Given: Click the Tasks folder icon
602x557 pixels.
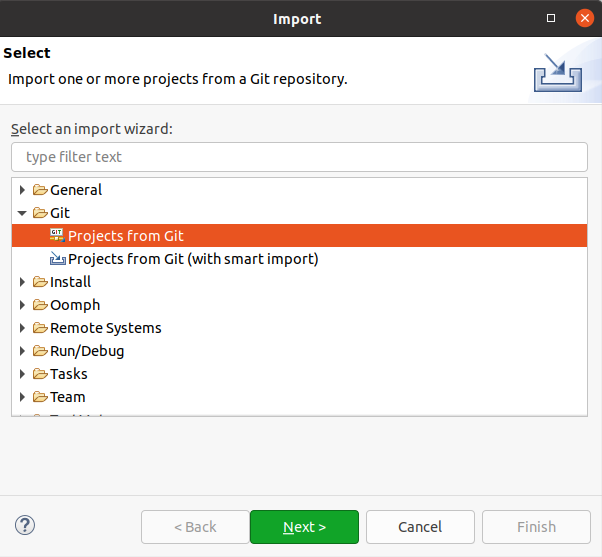Looking at the screenshot, I should pyautogui.click(x=40, y=374).
